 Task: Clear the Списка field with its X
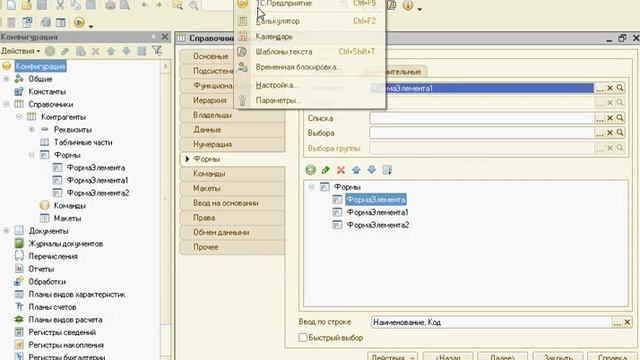[610, 118]
